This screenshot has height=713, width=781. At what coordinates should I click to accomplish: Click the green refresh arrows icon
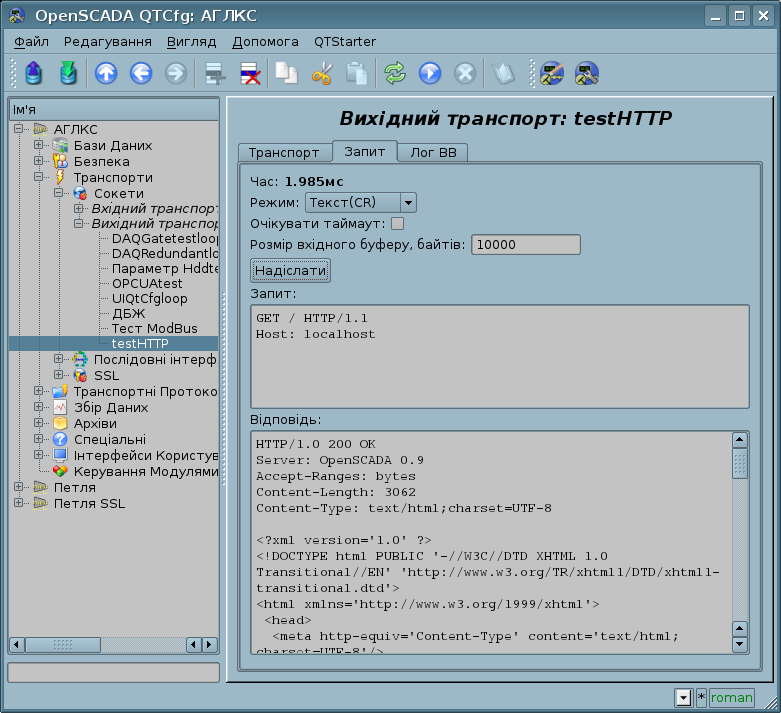395,73
